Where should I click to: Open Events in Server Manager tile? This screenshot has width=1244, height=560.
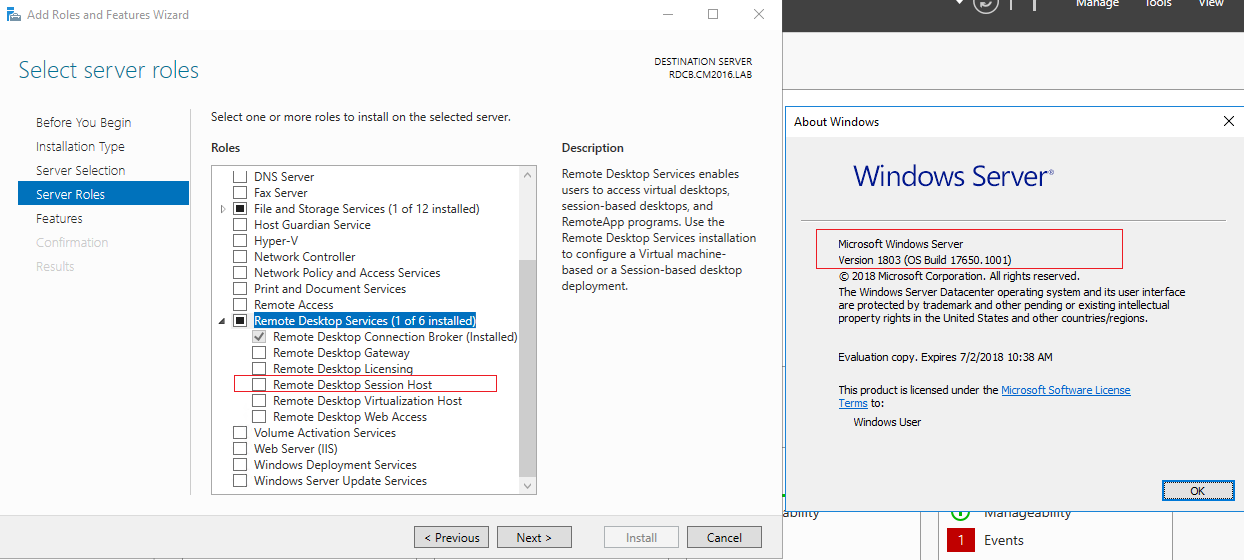(x=1004, y=540)
